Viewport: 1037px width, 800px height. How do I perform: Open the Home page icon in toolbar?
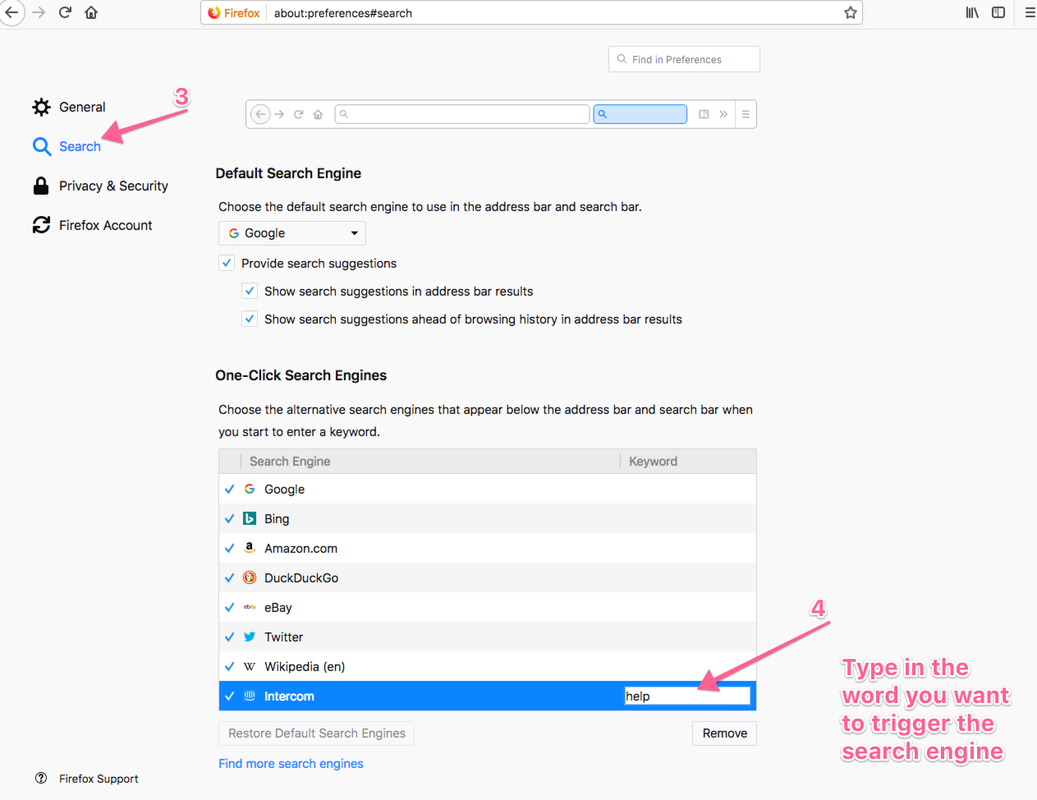tap(91, 13)
